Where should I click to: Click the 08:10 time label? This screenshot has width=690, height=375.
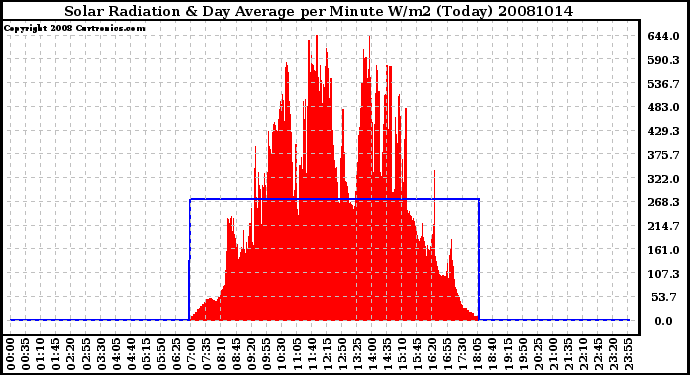[221, 354]
